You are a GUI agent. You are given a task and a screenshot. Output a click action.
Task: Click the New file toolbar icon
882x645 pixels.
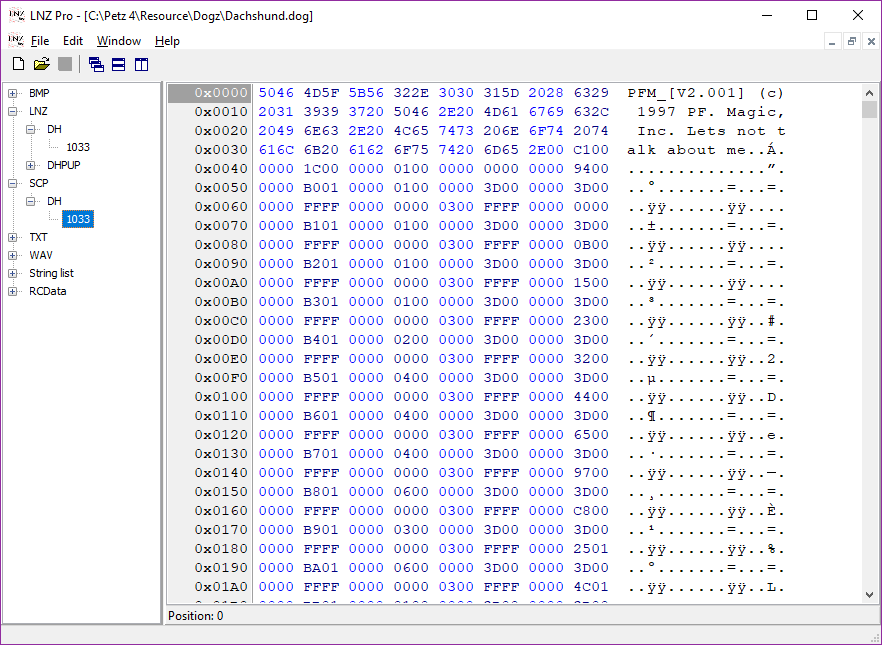[x=18, y=65]
